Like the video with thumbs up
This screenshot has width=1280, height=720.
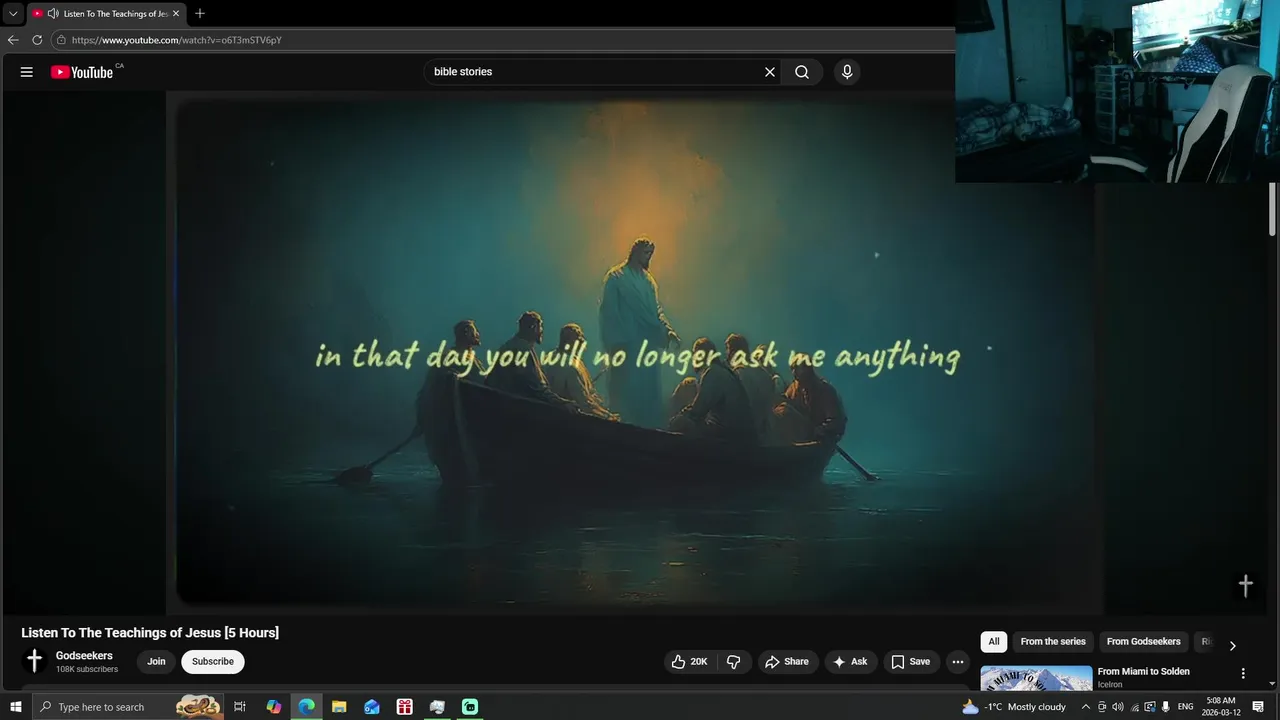pos(690,662)
